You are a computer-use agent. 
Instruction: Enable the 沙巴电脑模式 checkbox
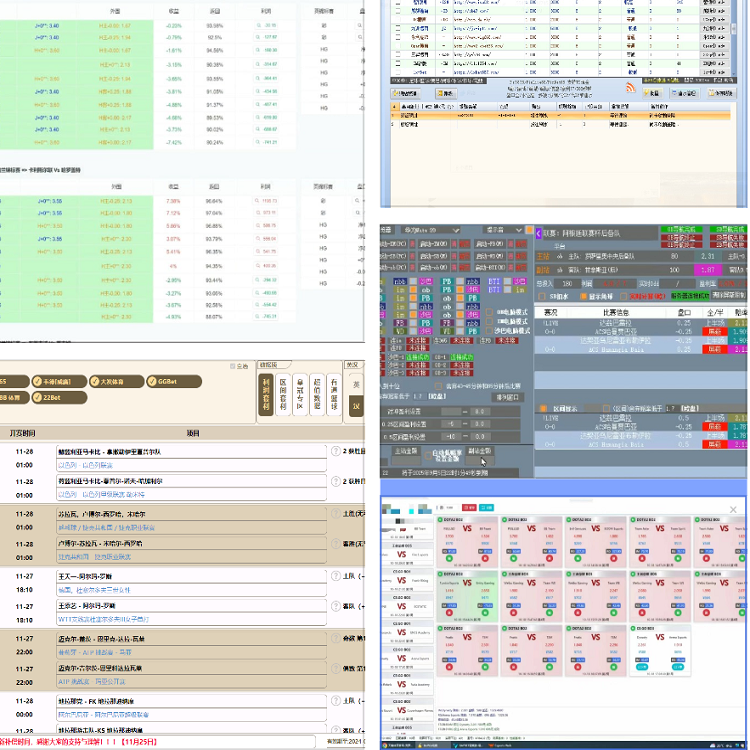click(x=489, y=331)
